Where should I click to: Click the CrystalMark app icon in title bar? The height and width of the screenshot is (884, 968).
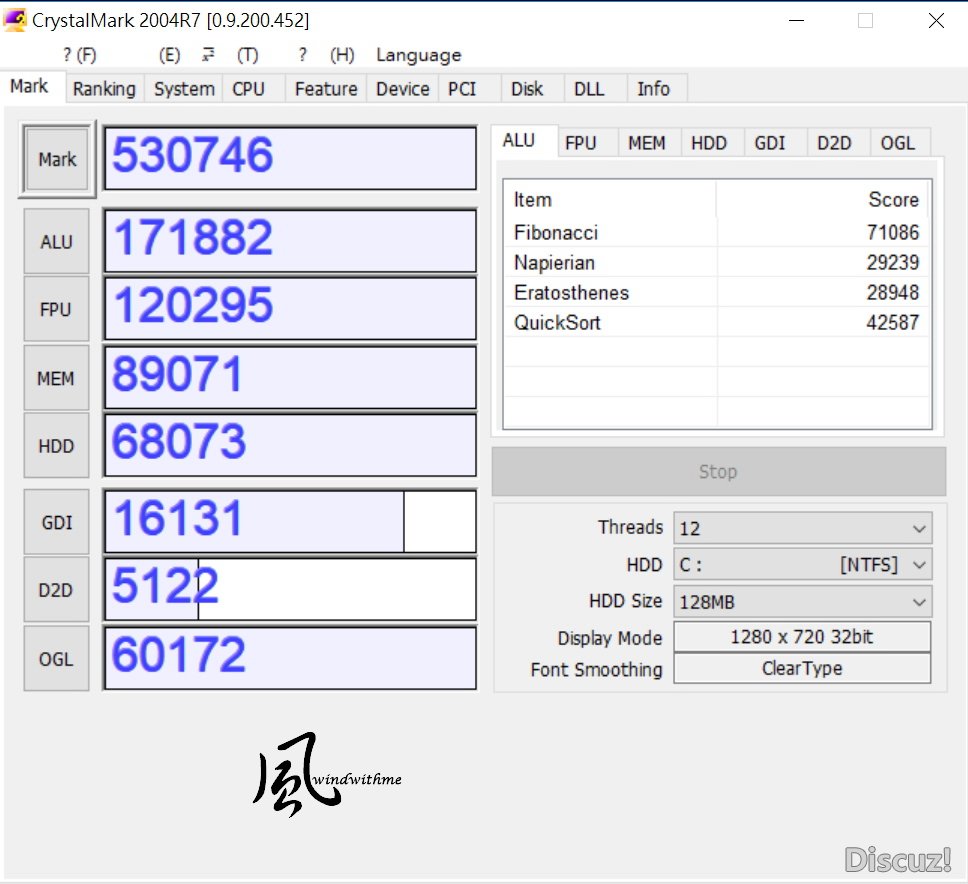(x=14, y=19)
